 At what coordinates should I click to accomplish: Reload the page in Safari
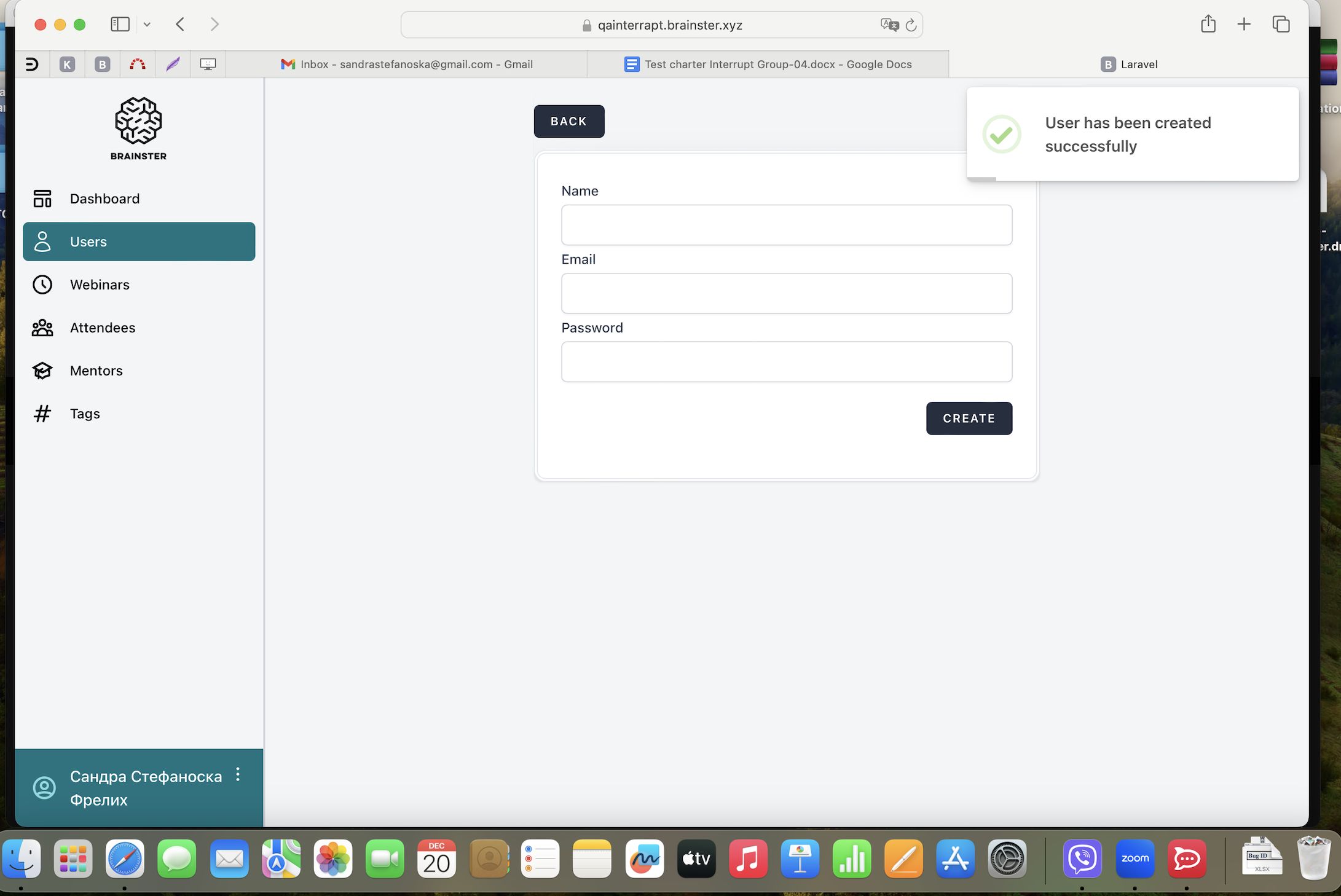911,25
